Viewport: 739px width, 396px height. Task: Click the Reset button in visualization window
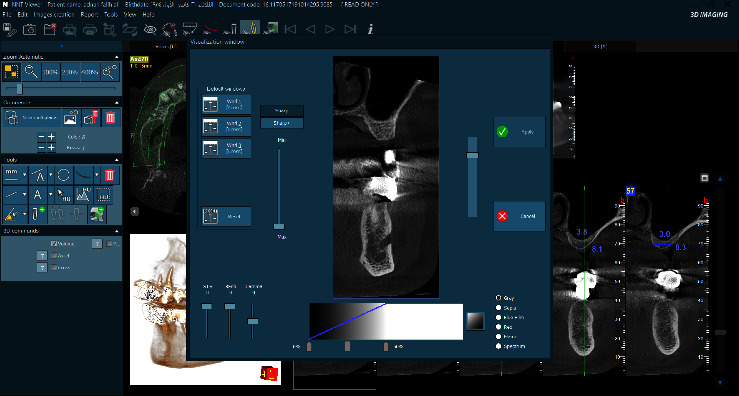click(226, 216)
